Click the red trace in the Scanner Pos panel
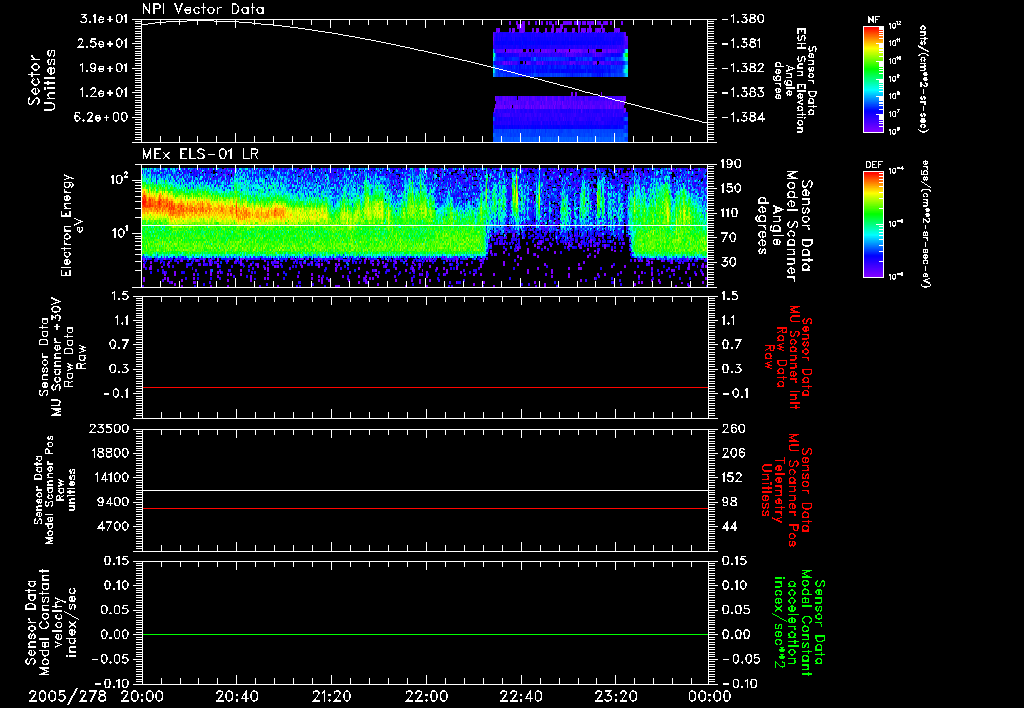Image resolution: width=1024 pixels, height=708 pixels. coord(424,508)
